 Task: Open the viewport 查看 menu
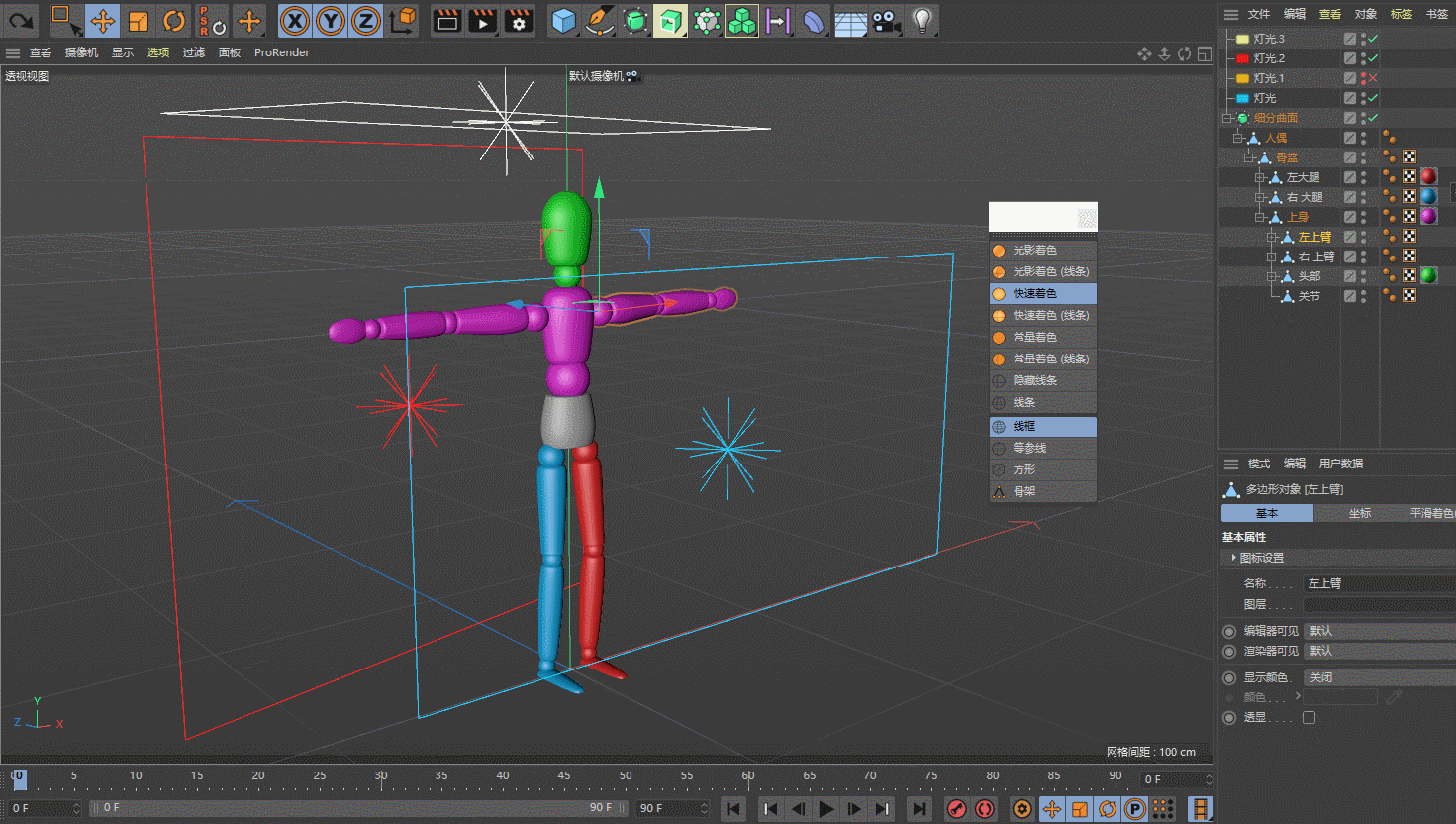(x=41, y=52)
